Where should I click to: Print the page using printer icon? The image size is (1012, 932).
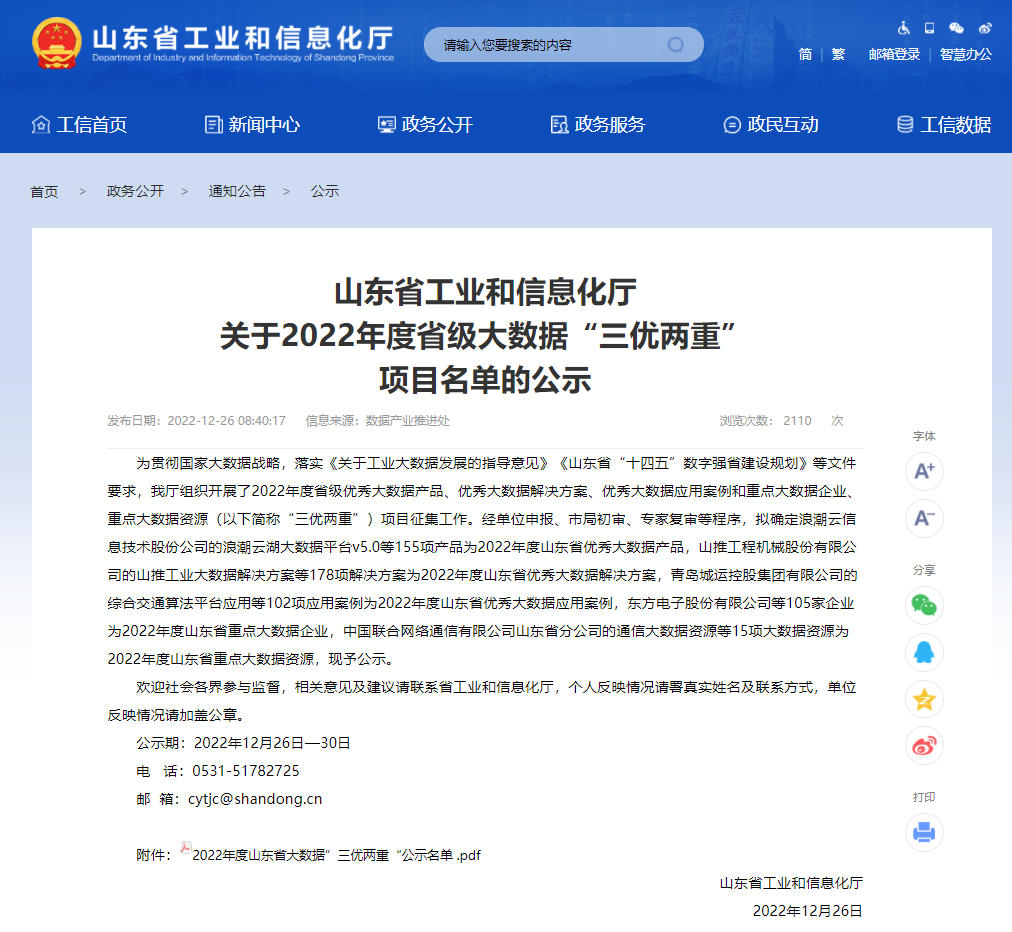pyautogui.click(x=924, y=833)
